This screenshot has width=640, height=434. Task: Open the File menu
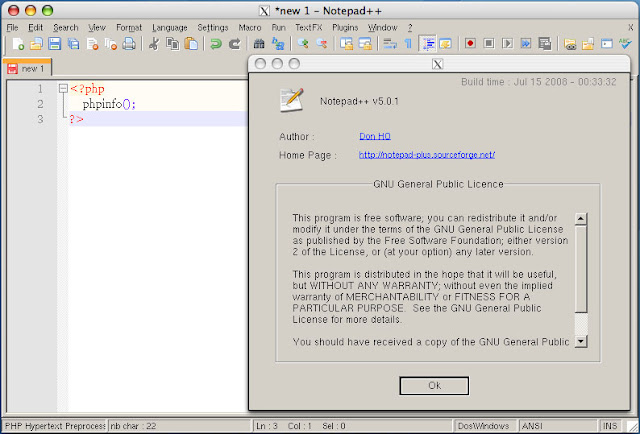12,27
